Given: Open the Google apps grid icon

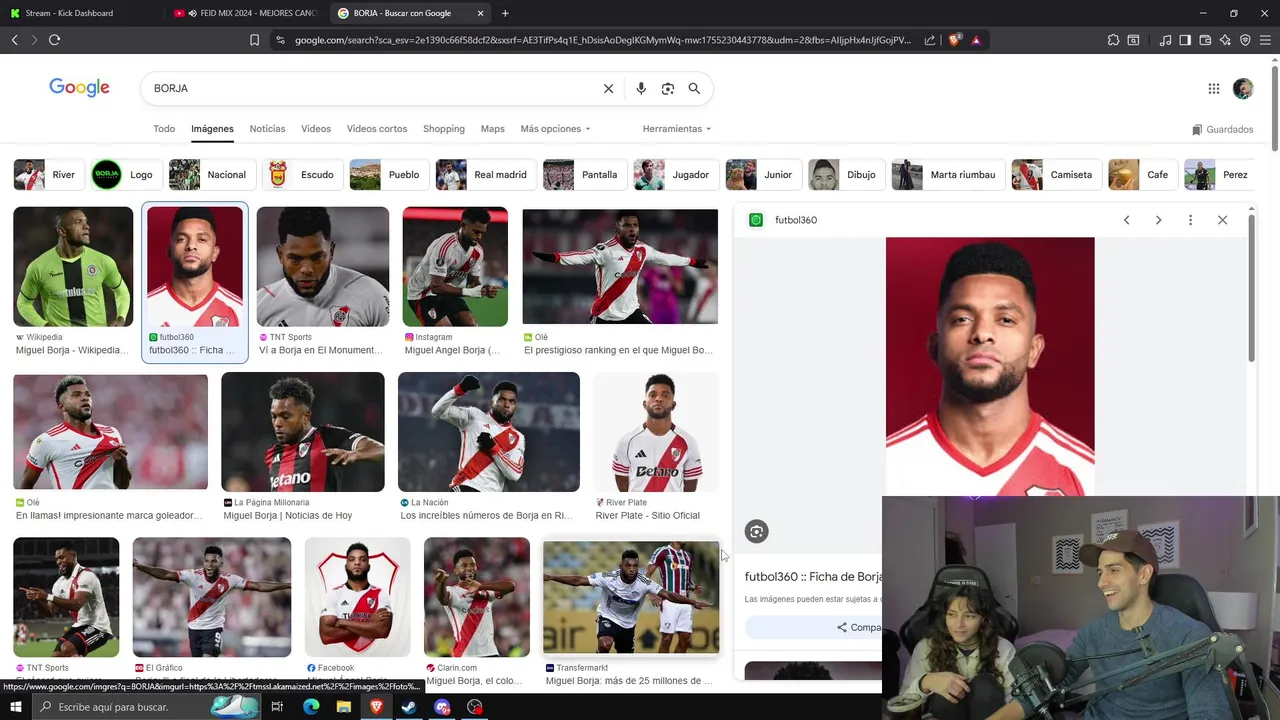Looking at the screenshot, I should (x=1213, y=89).
